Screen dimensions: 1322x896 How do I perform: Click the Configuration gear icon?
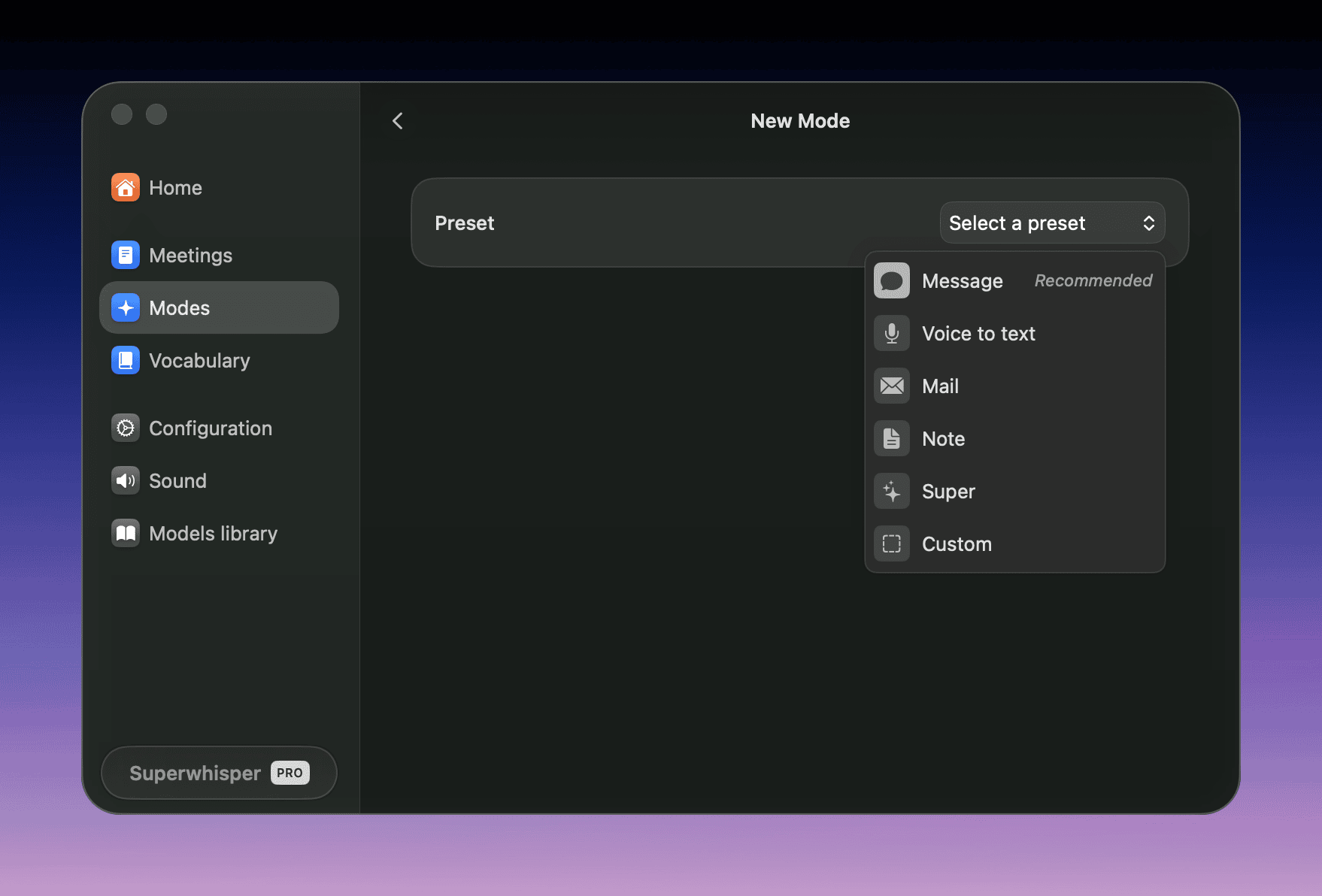[x=126, y=428]
